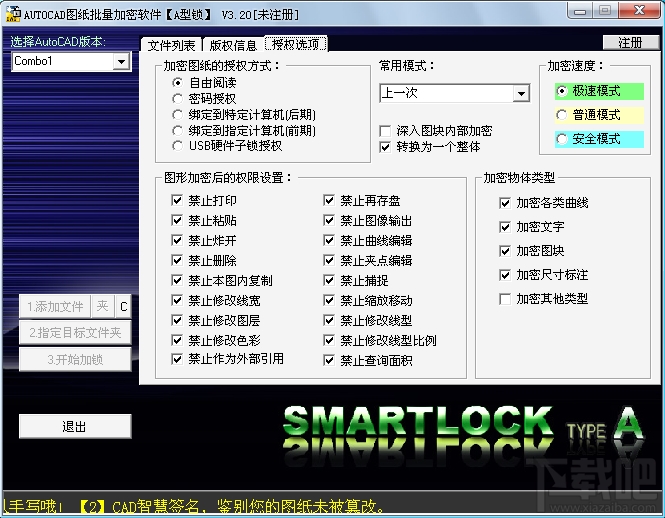Choose 绑定到指定计算机(前期) option
The height and width of the screenshot is (518, 665).
click(x=178, y=130)
